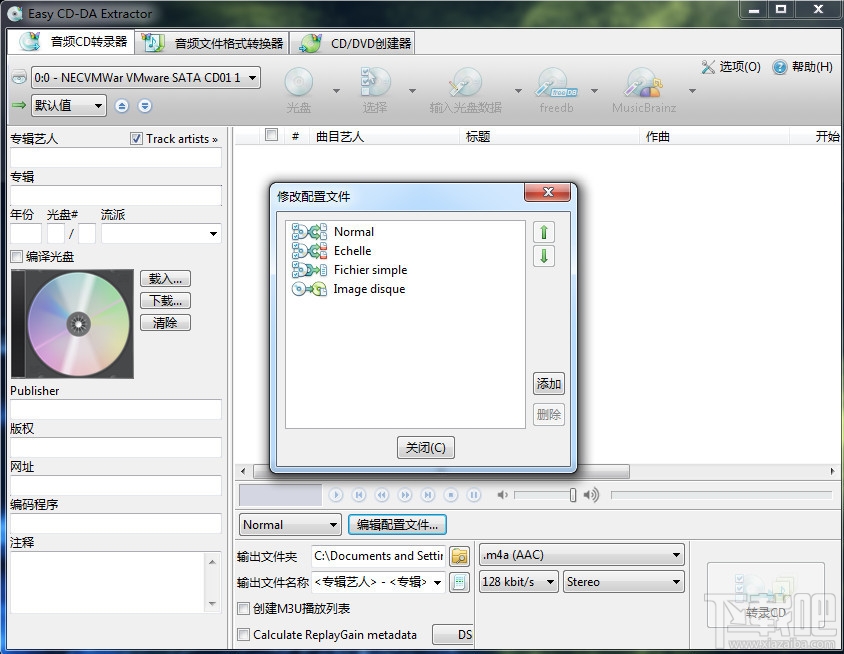Viewport: 844px width, 654px height.
Task: Check Calculate ReplayGain metadata
Action: click(x=242, y=634)
